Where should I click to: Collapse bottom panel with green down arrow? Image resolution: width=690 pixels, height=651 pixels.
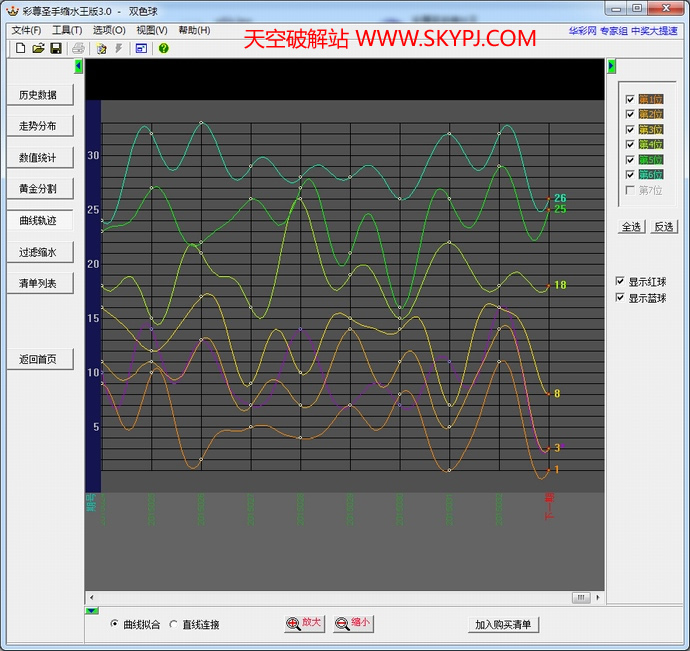[x=91, y=609]
